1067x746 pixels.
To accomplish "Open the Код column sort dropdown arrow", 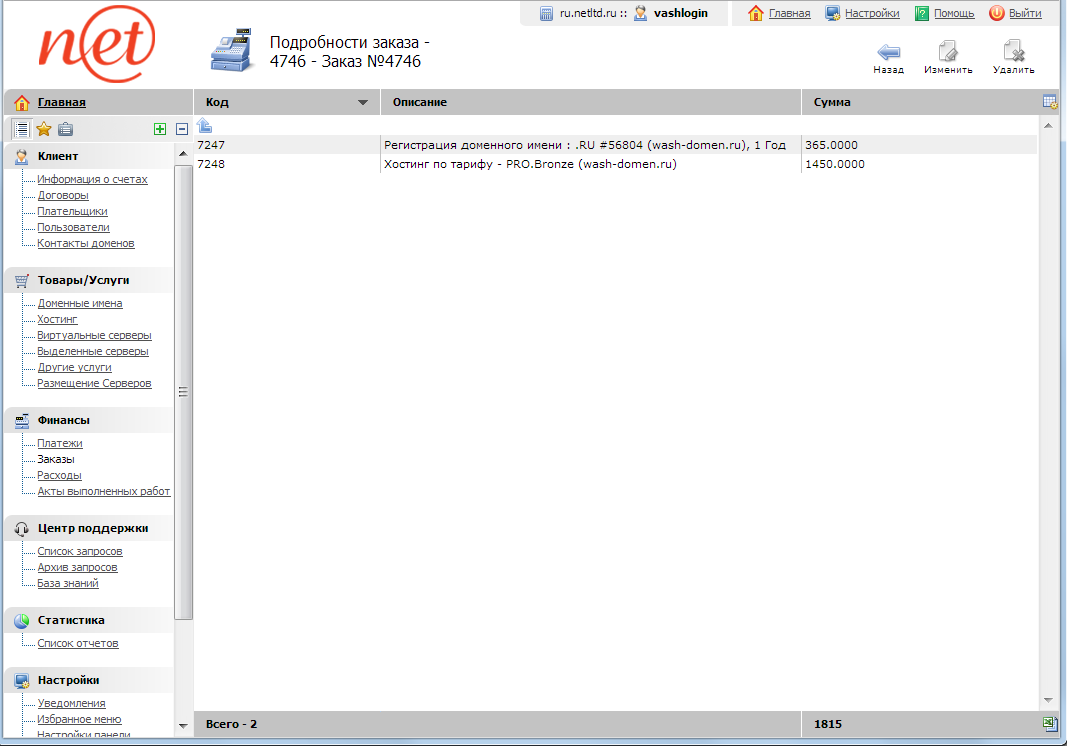I will (363, 103).
